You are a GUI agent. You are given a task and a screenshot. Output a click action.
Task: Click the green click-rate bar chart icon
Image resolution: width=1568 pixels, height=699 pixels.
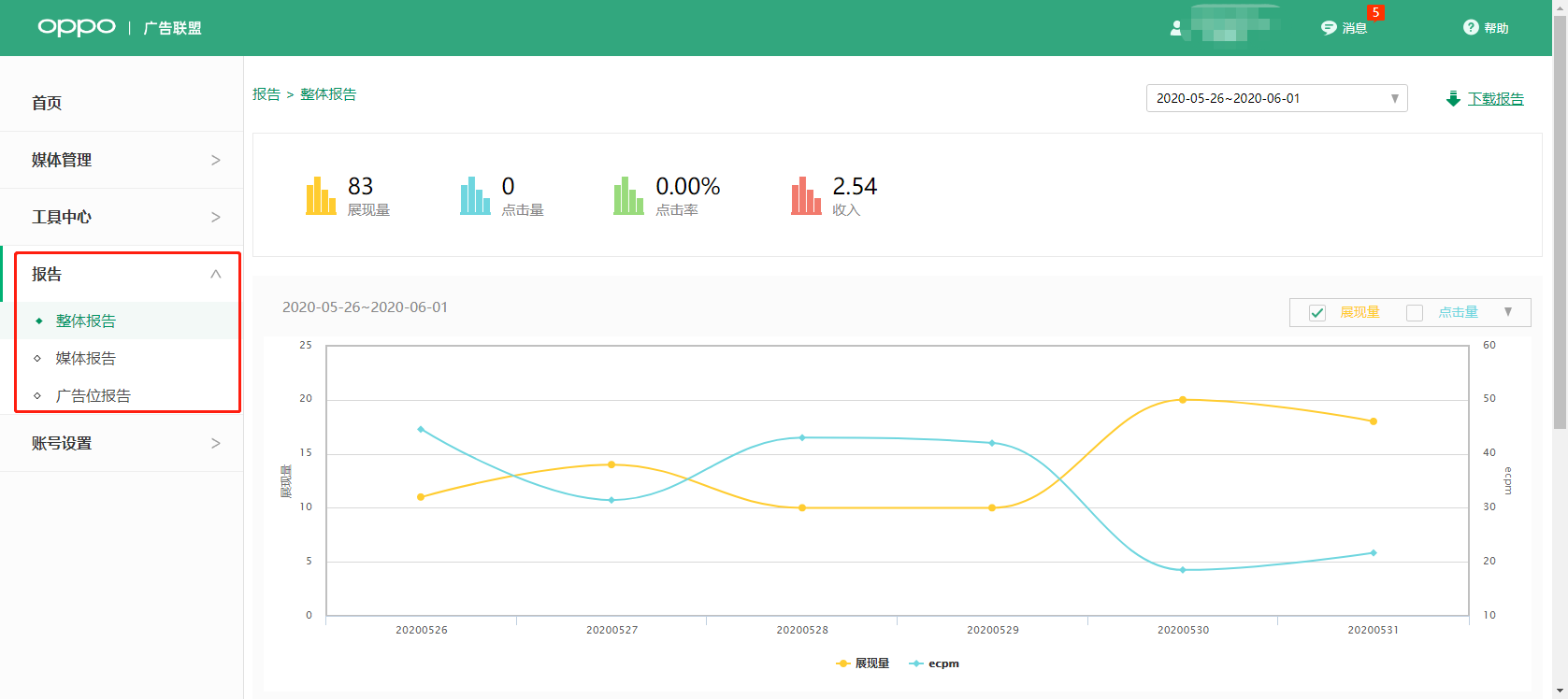[628, 196]
